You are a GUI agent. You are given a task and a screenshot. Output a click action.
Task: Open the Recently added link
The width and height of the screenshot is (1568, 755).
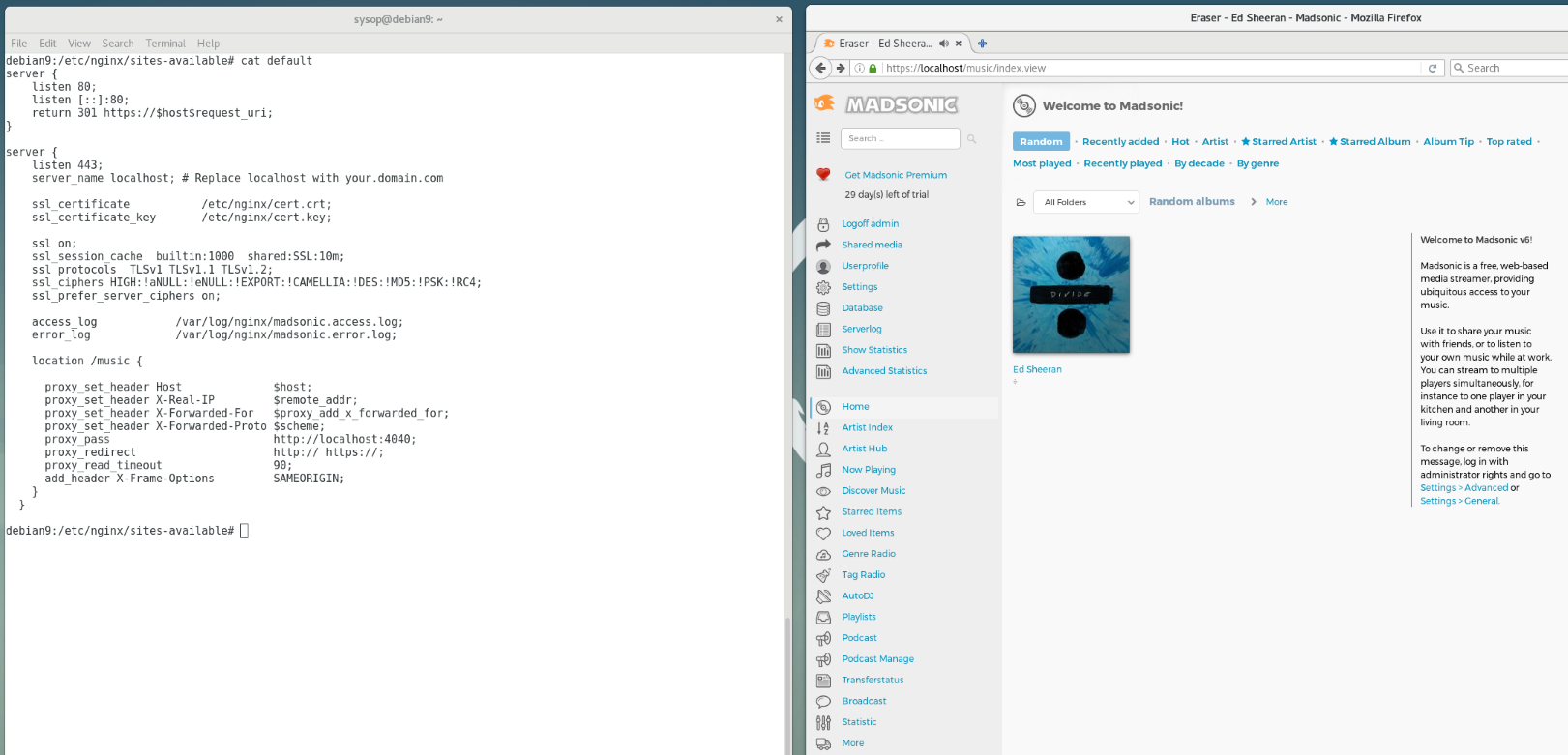point(1120,142)
